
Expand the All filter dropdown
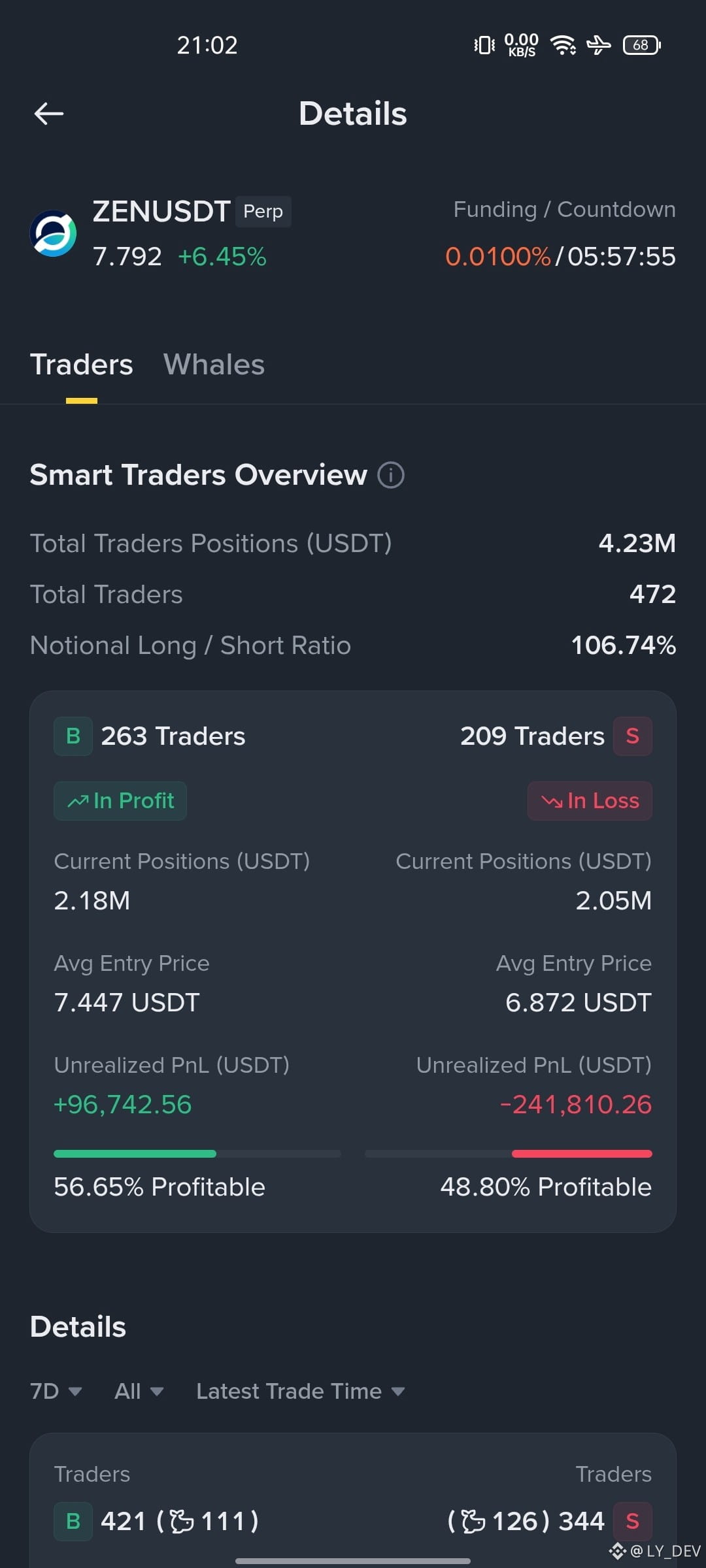pyautogui.click(x=139, y=1391)
